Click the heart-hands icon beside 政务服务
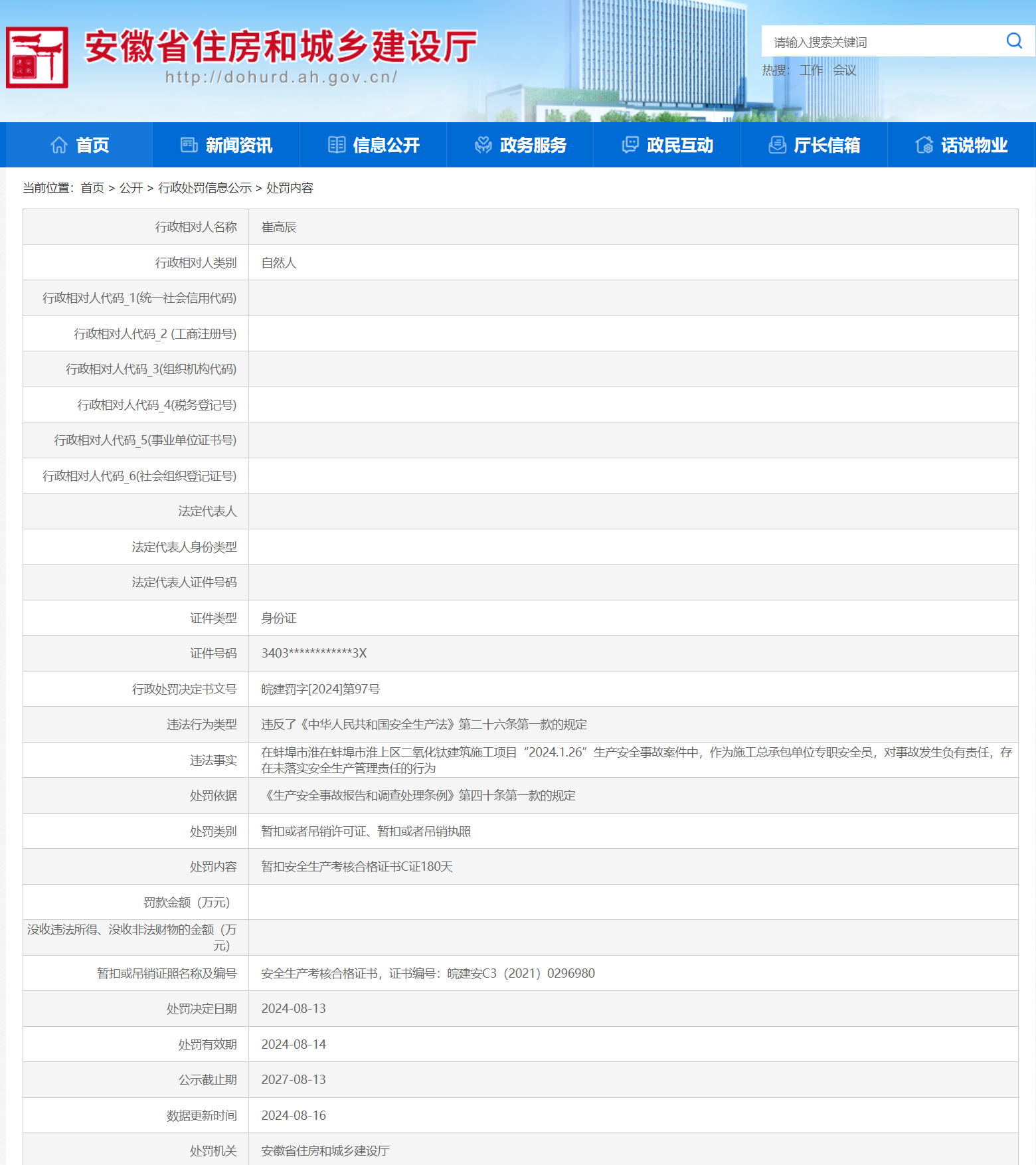 [483, 145]
